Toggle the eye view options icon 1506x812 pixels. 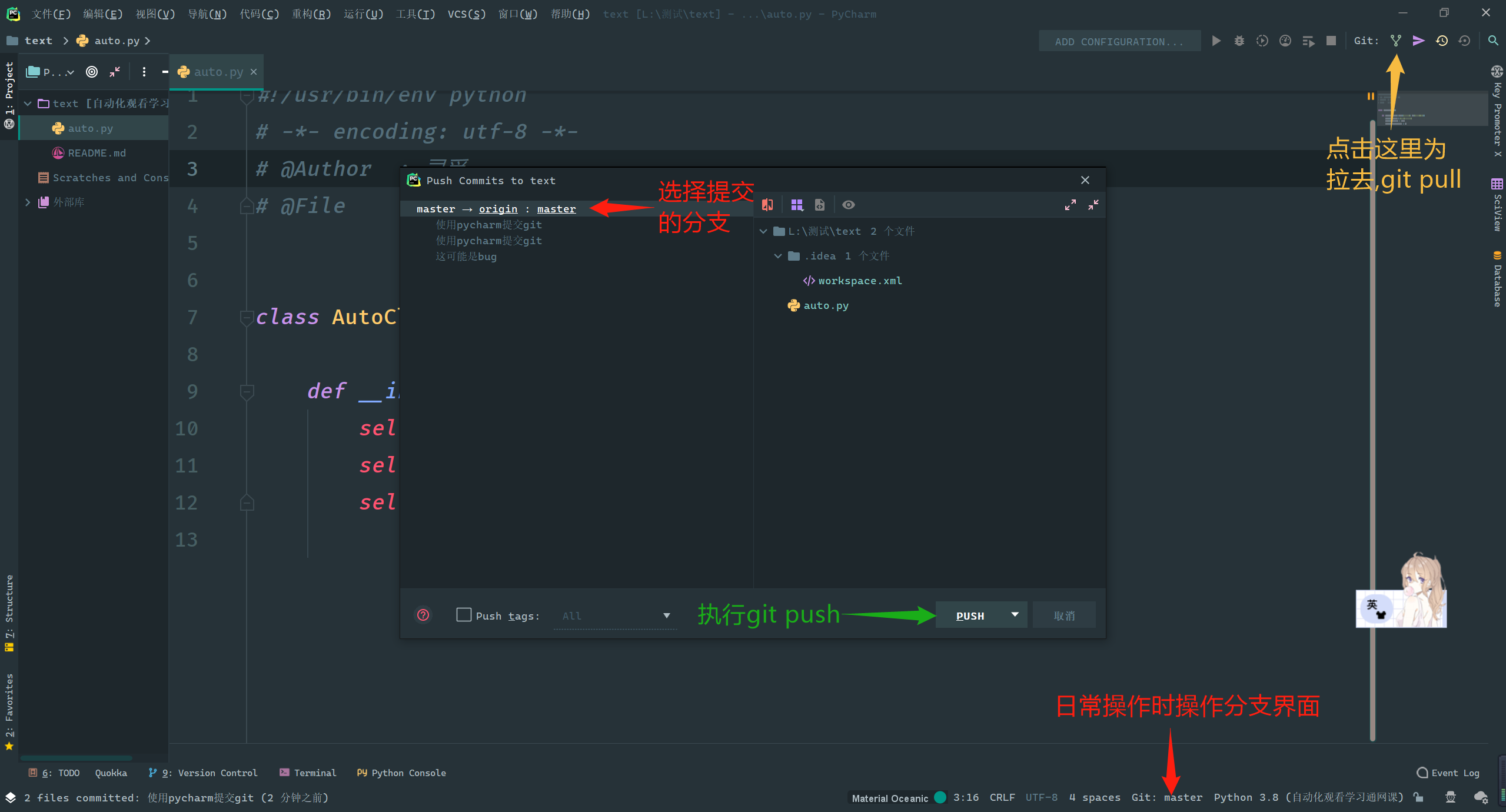(848, 205)
